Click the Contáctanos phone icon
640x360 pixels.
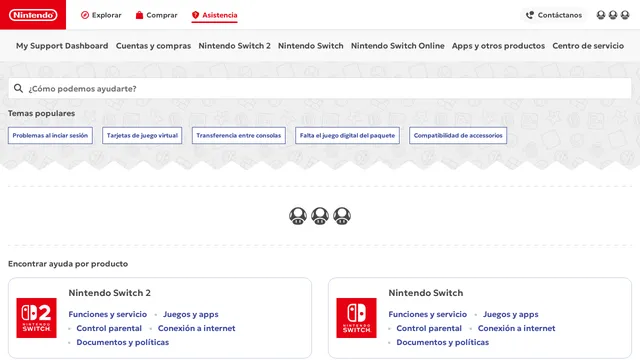530,15
